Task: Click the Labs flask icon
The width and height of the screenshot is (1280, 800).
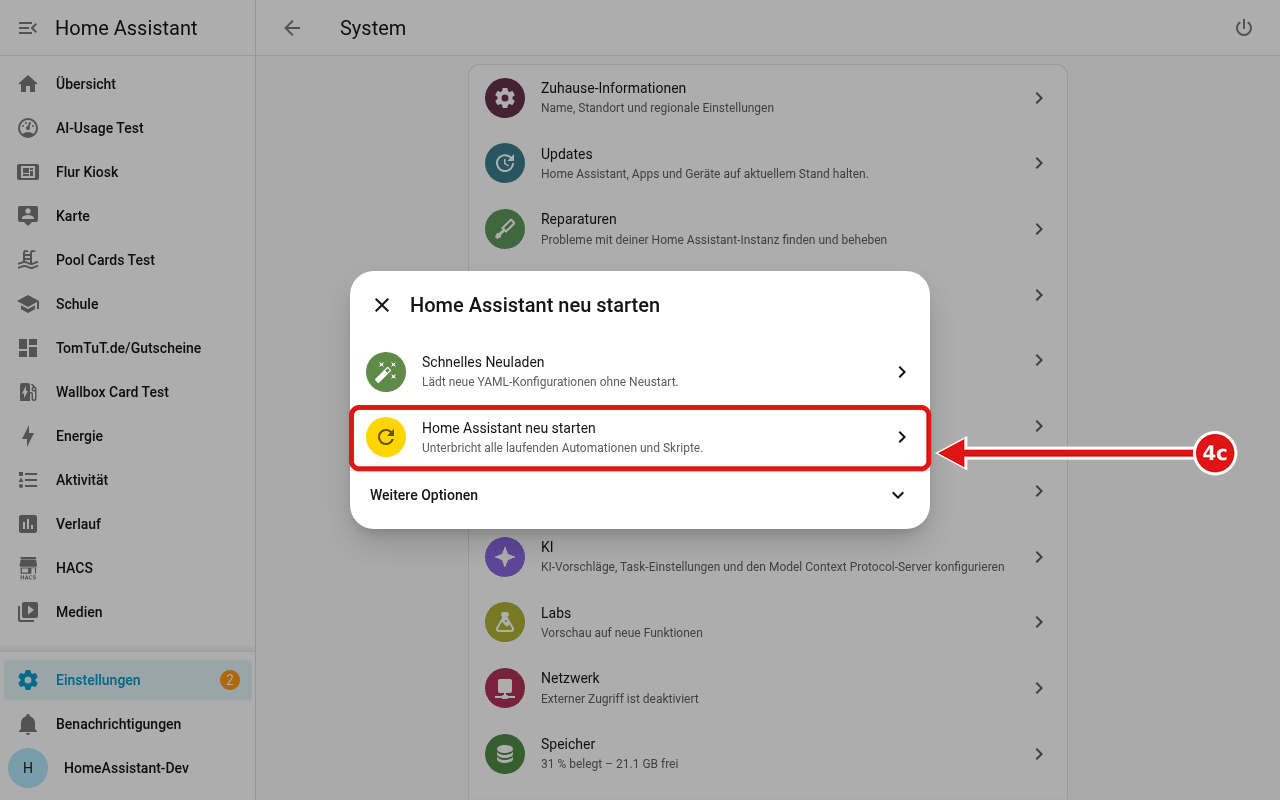Action: tap(505, 622)
